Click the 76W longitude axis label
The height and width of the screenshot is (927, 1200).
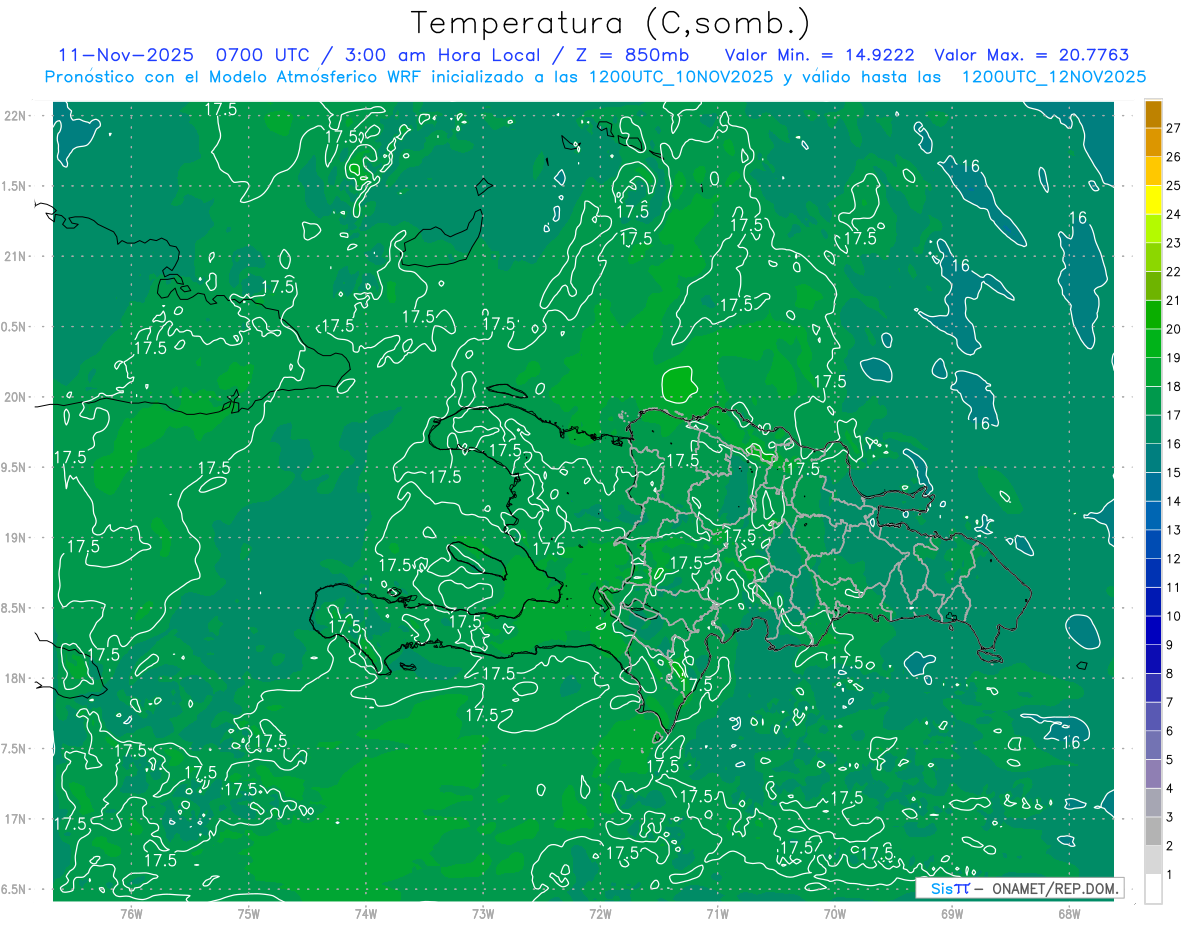pos(131,914)
